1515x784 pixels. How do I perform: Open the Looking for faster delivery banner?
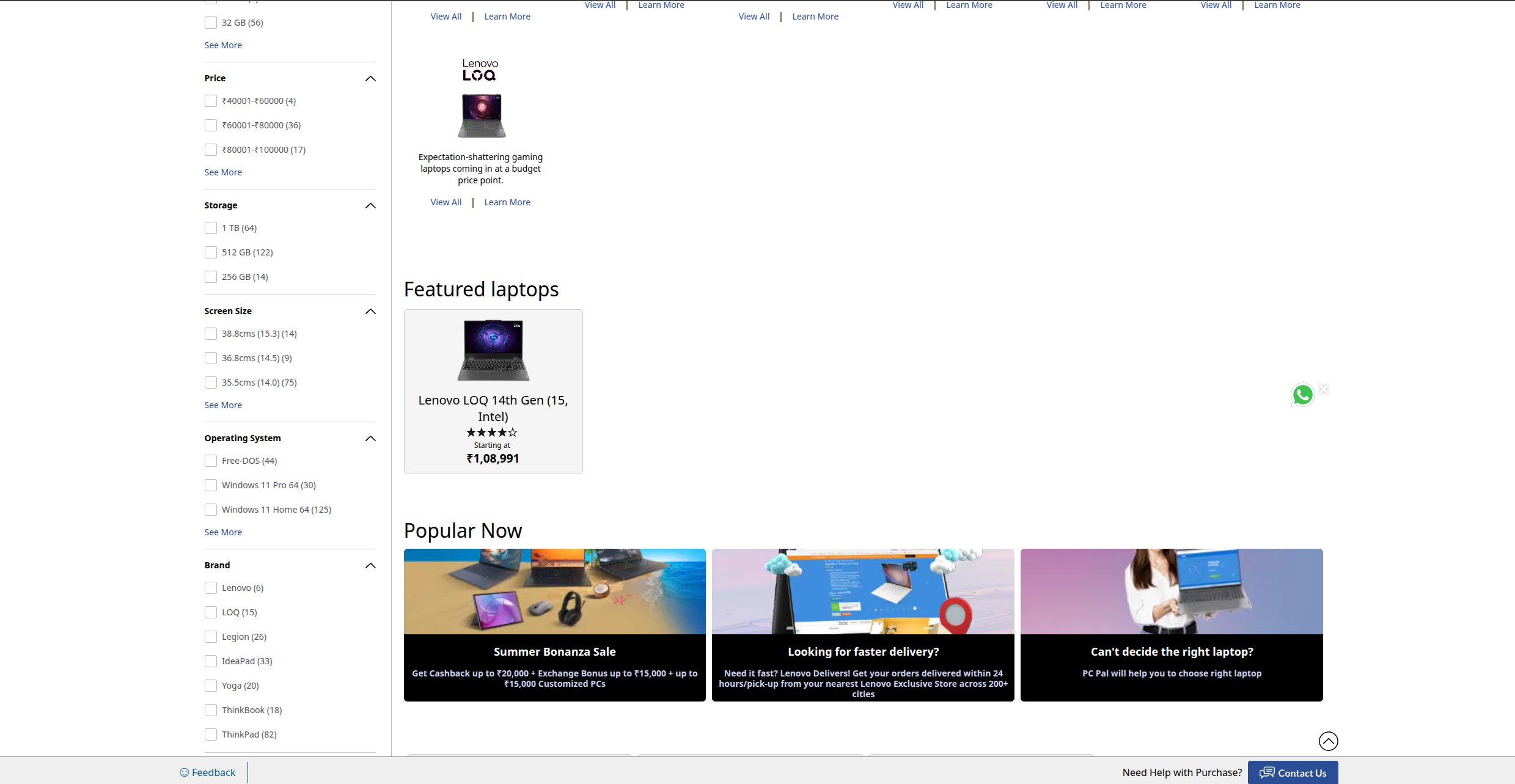pyautogui.click(x=863, y=625)
